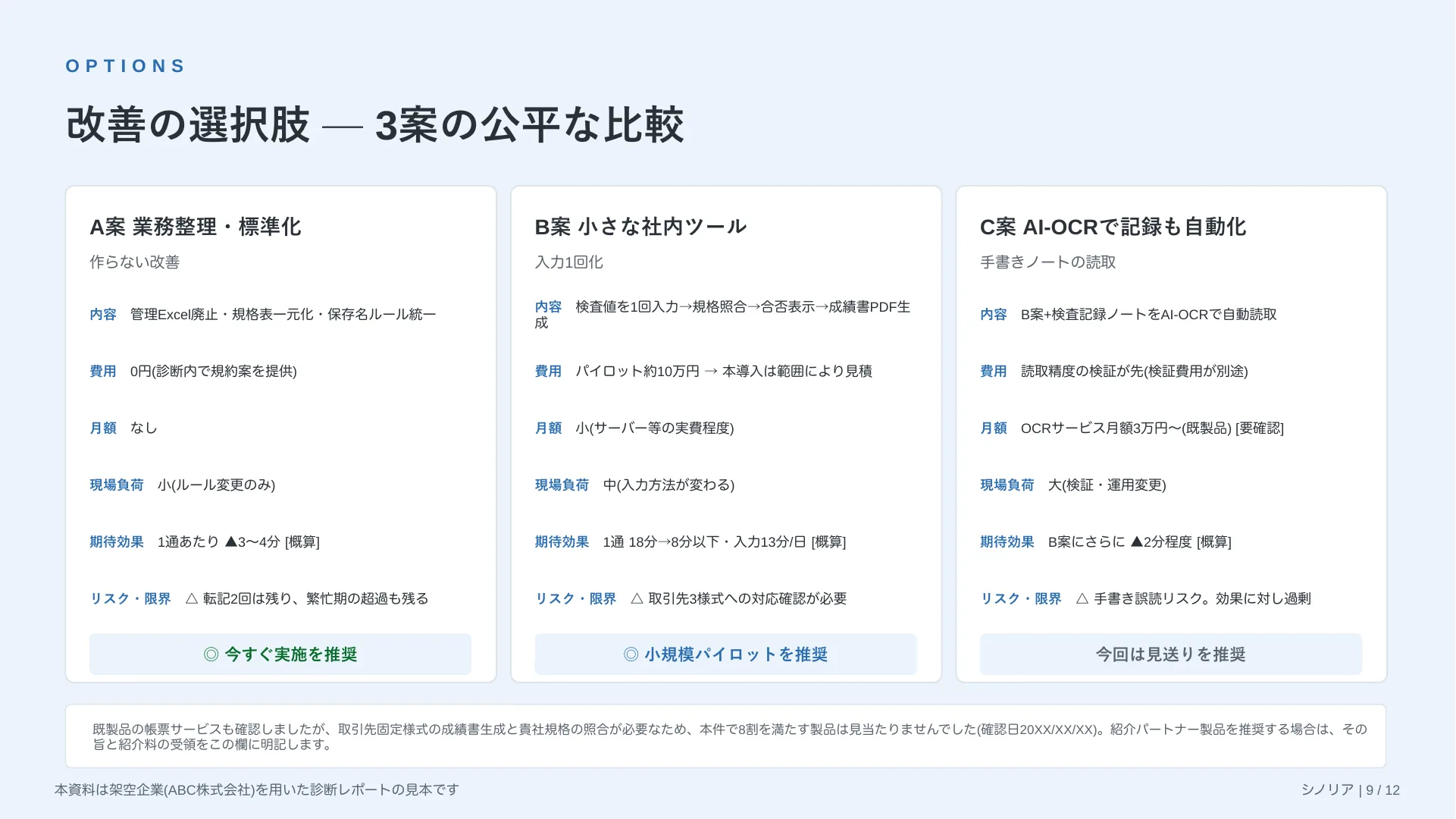1456x819 pixels.
Task: Click text 小(サーバー等の実費程度)
Action: click(x=655, y=428)
